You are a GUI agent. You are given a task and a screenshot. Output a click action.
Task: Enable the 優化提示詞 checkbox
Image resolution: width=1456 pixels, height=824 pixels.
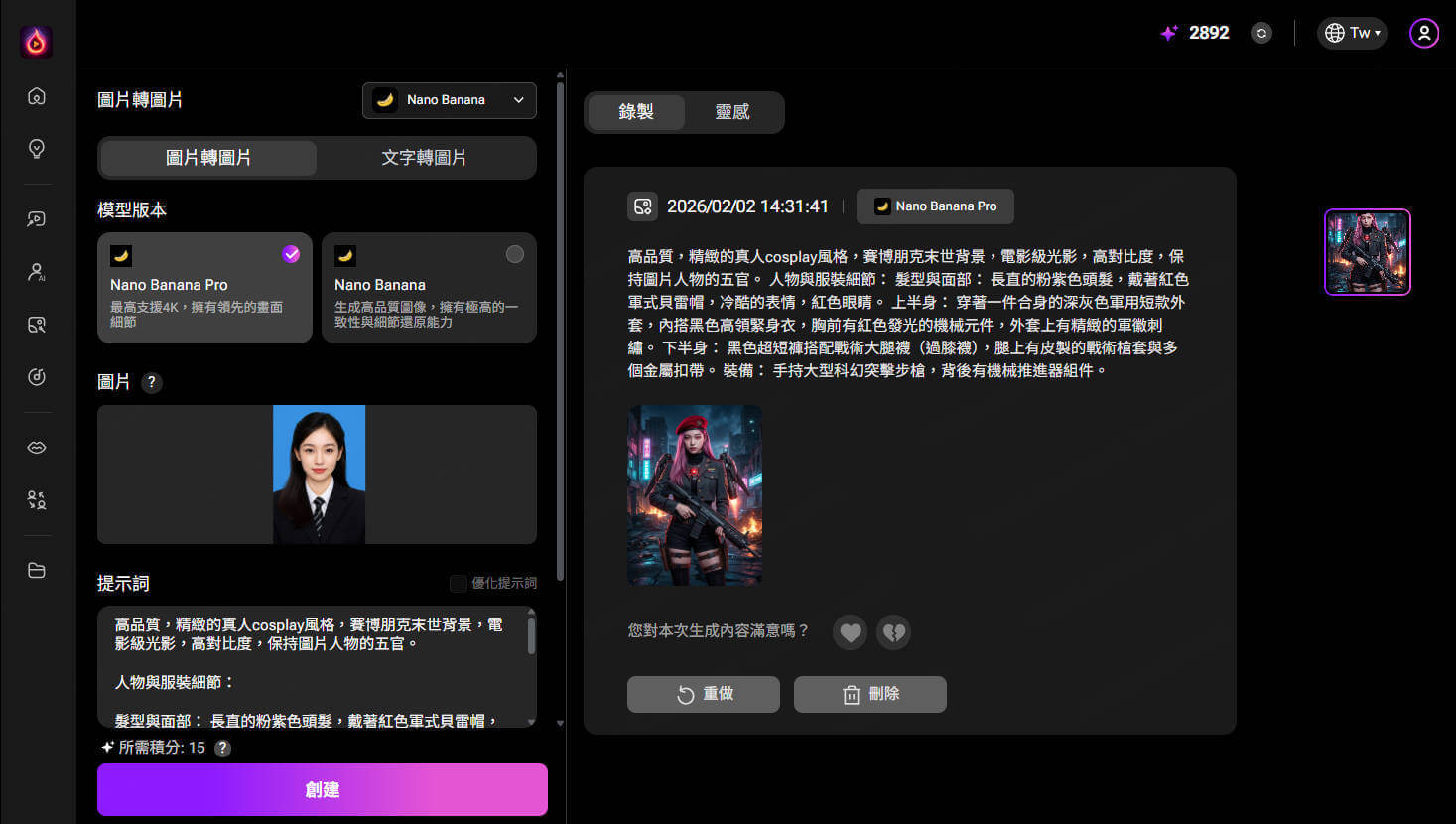(458, 583)
